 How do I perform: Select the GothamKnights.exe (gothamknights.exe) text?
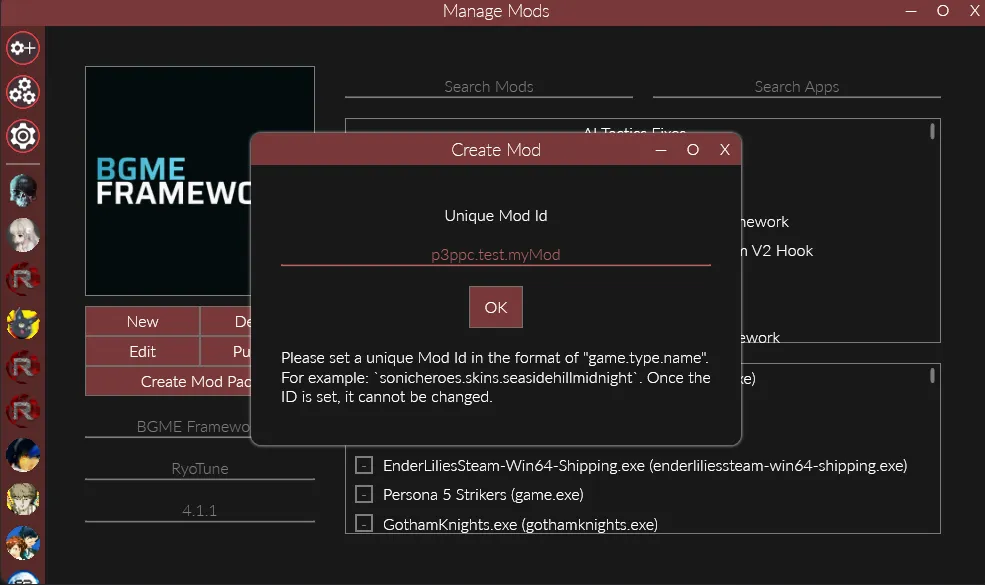coord(520,524)
